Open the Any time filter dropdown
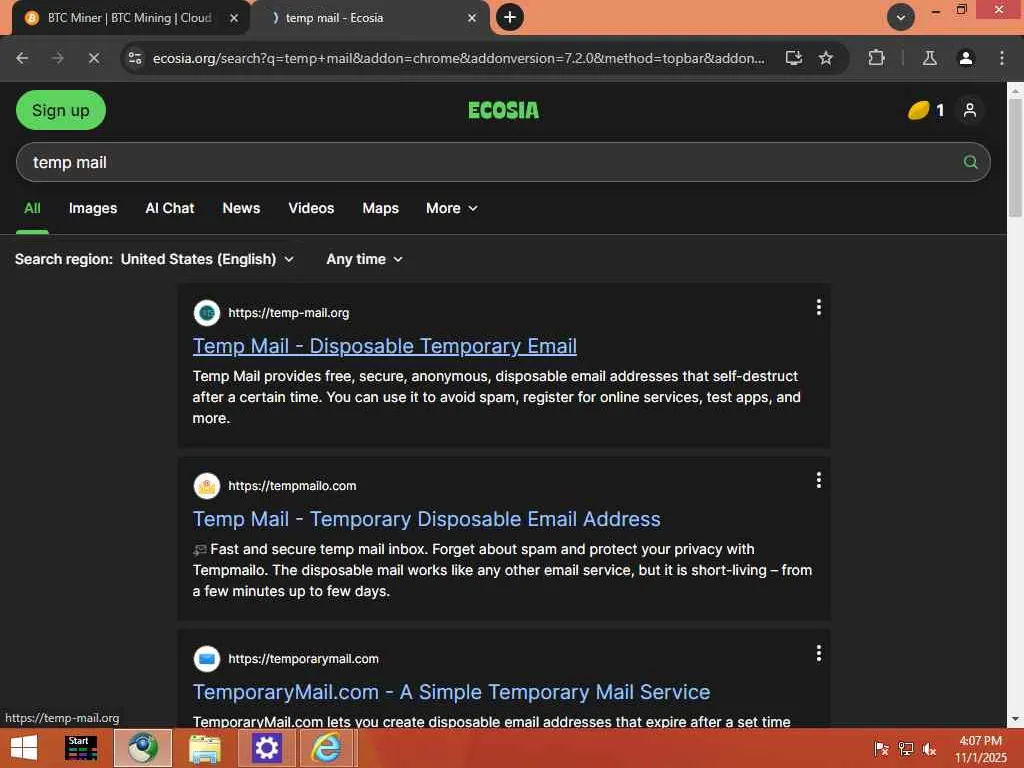This screenshot has height=768, width=1024. 364,259
